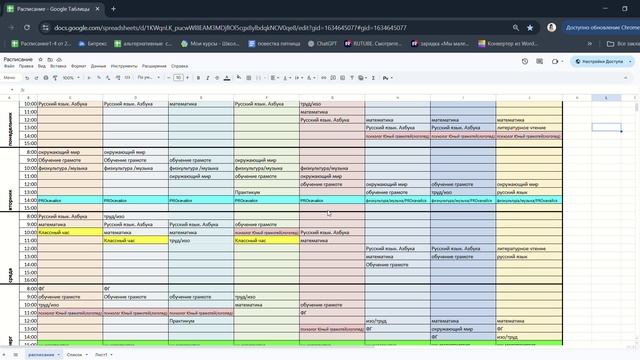This screenshot has height=360, width=640.
Task: Open the Данные menu
Action: click(x=98, y=66)
